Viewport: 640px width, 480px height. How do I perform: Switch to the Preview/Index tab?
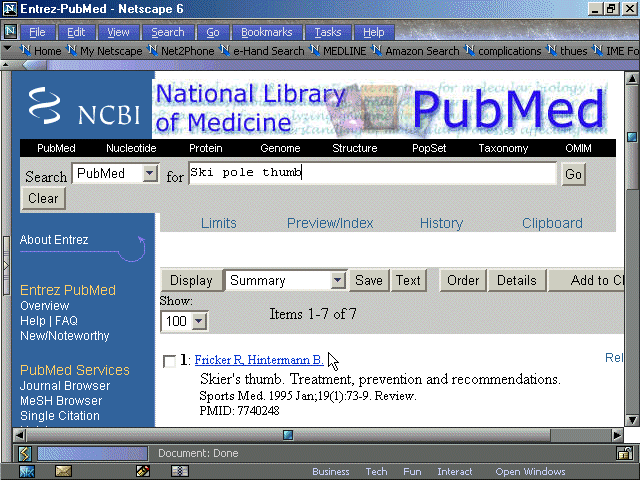(x=330, y=223)
